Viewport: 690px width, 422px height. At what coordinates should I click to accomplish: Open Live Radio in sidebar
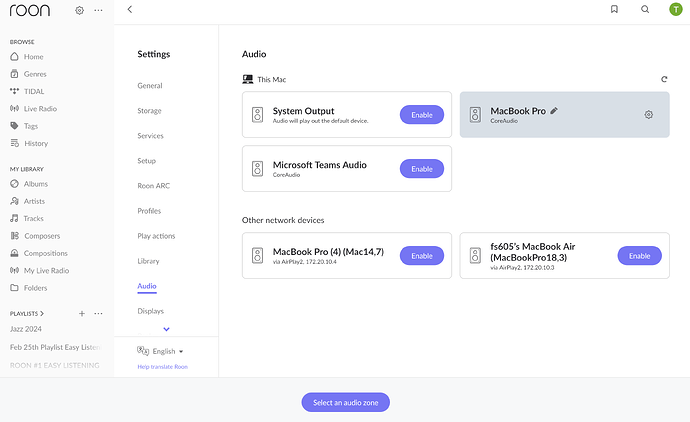point(33,109)
